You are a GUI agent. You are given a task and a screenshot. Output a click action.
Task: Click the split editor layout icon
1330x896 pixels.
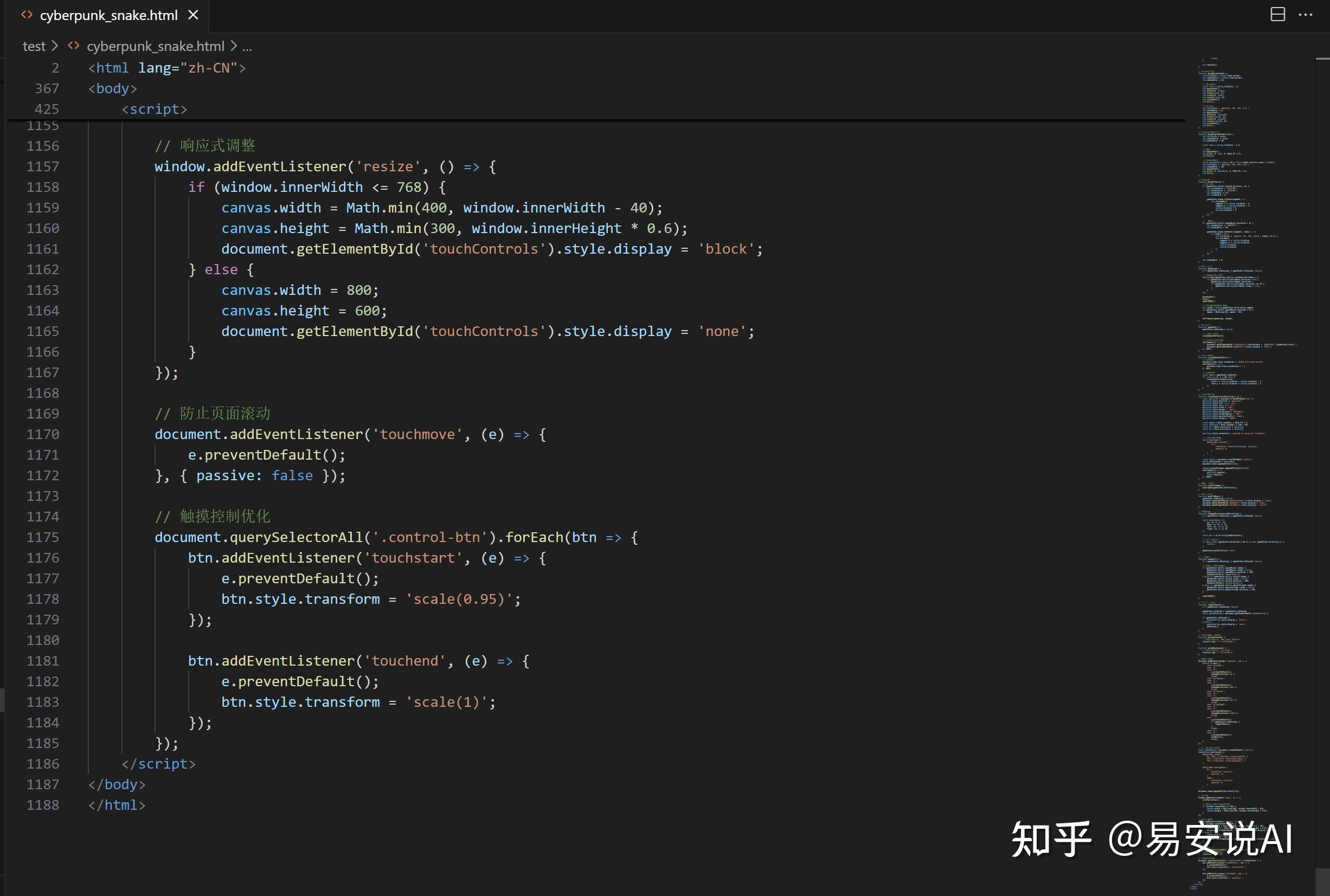tap(1277, 15)
